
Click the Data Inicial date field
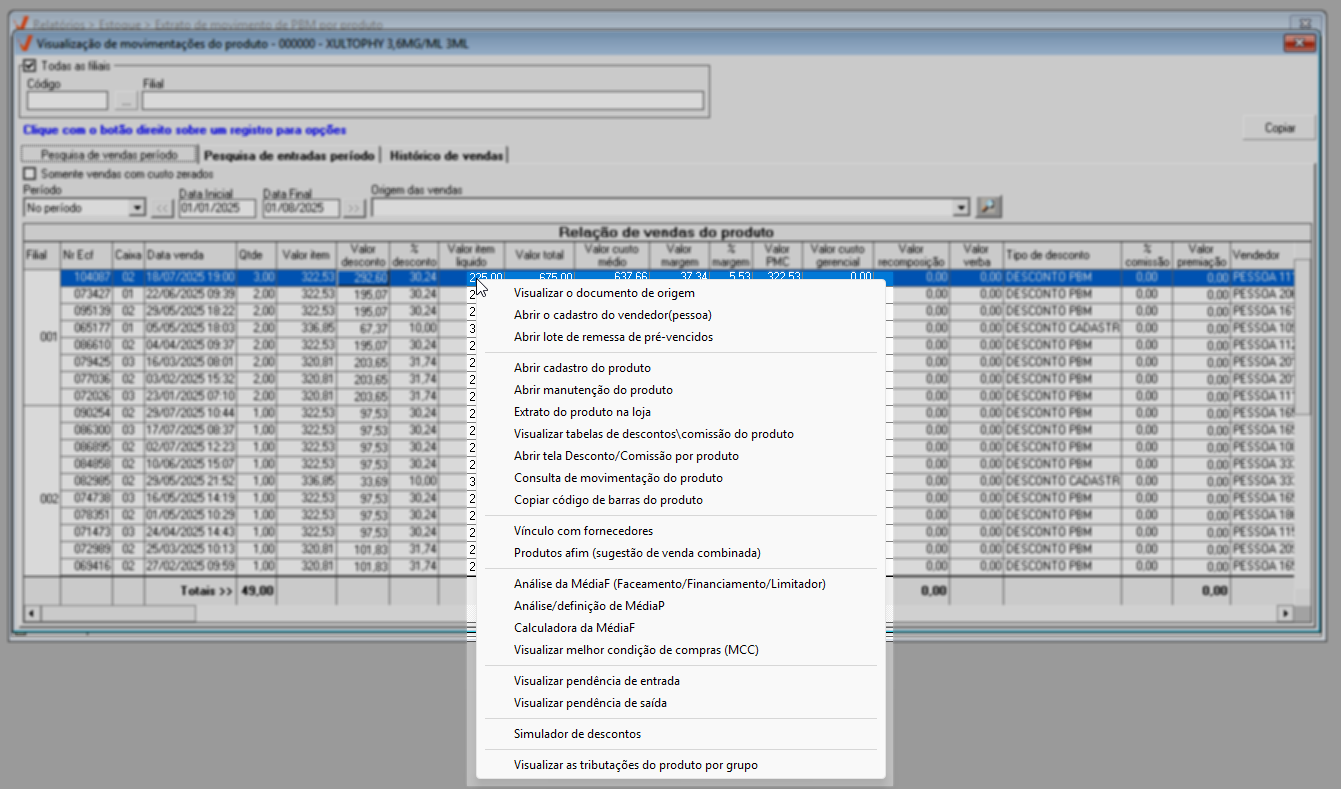coord(216,208)
